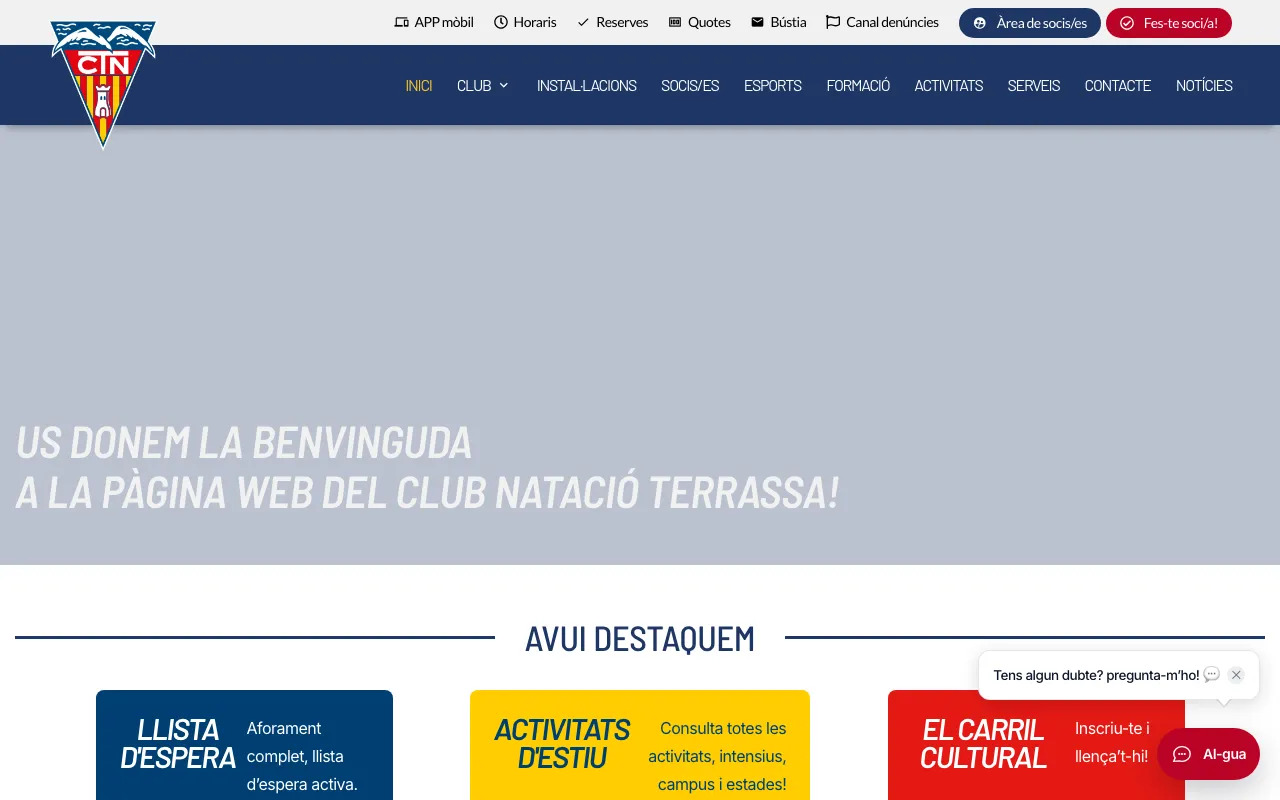Click the CTN club logo
Image resolution: width=1280 pixels, height=800 pixels.
click(103, 84)
